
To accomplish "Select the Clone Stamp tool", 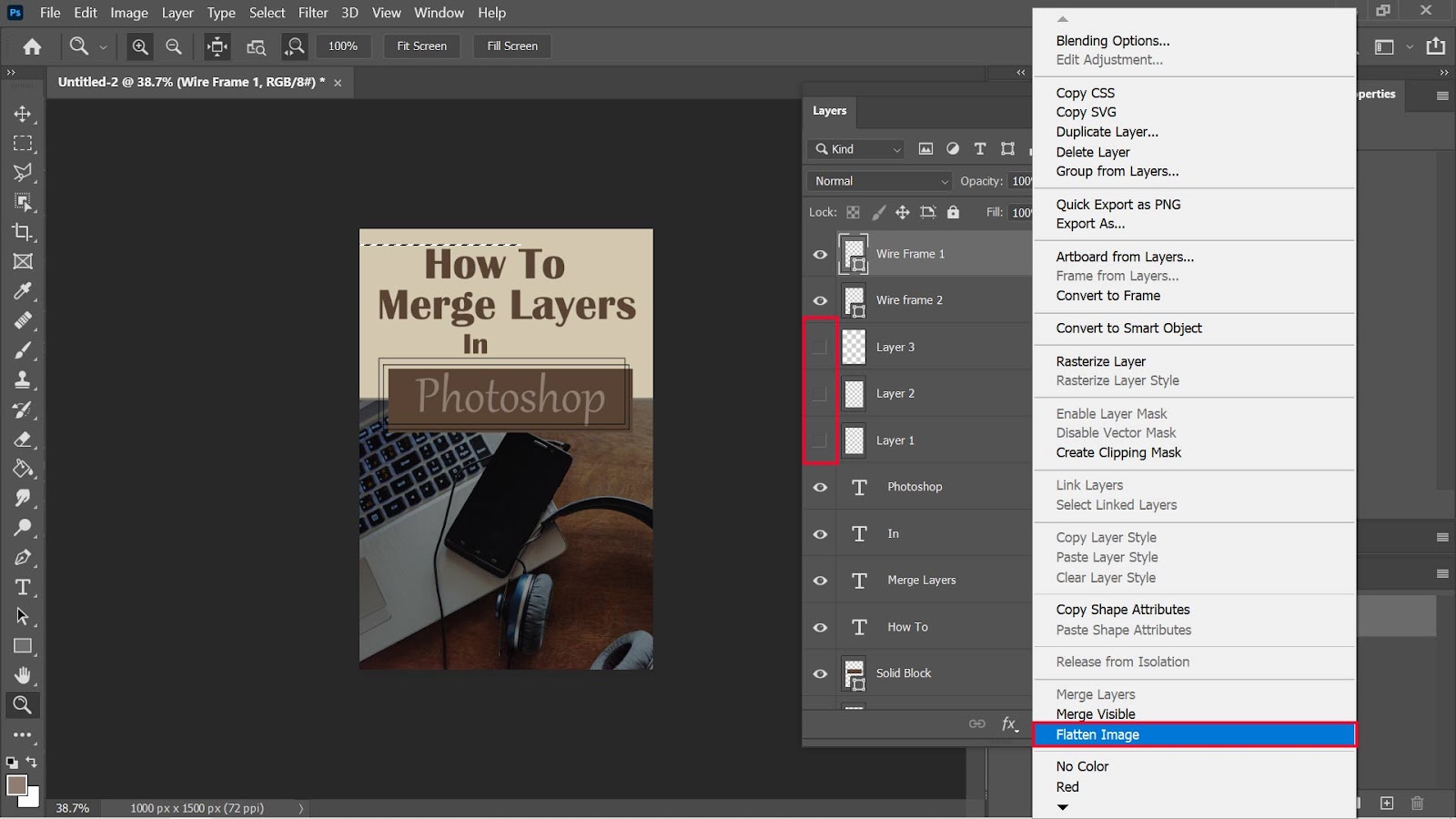I will (x=23, y=379).
